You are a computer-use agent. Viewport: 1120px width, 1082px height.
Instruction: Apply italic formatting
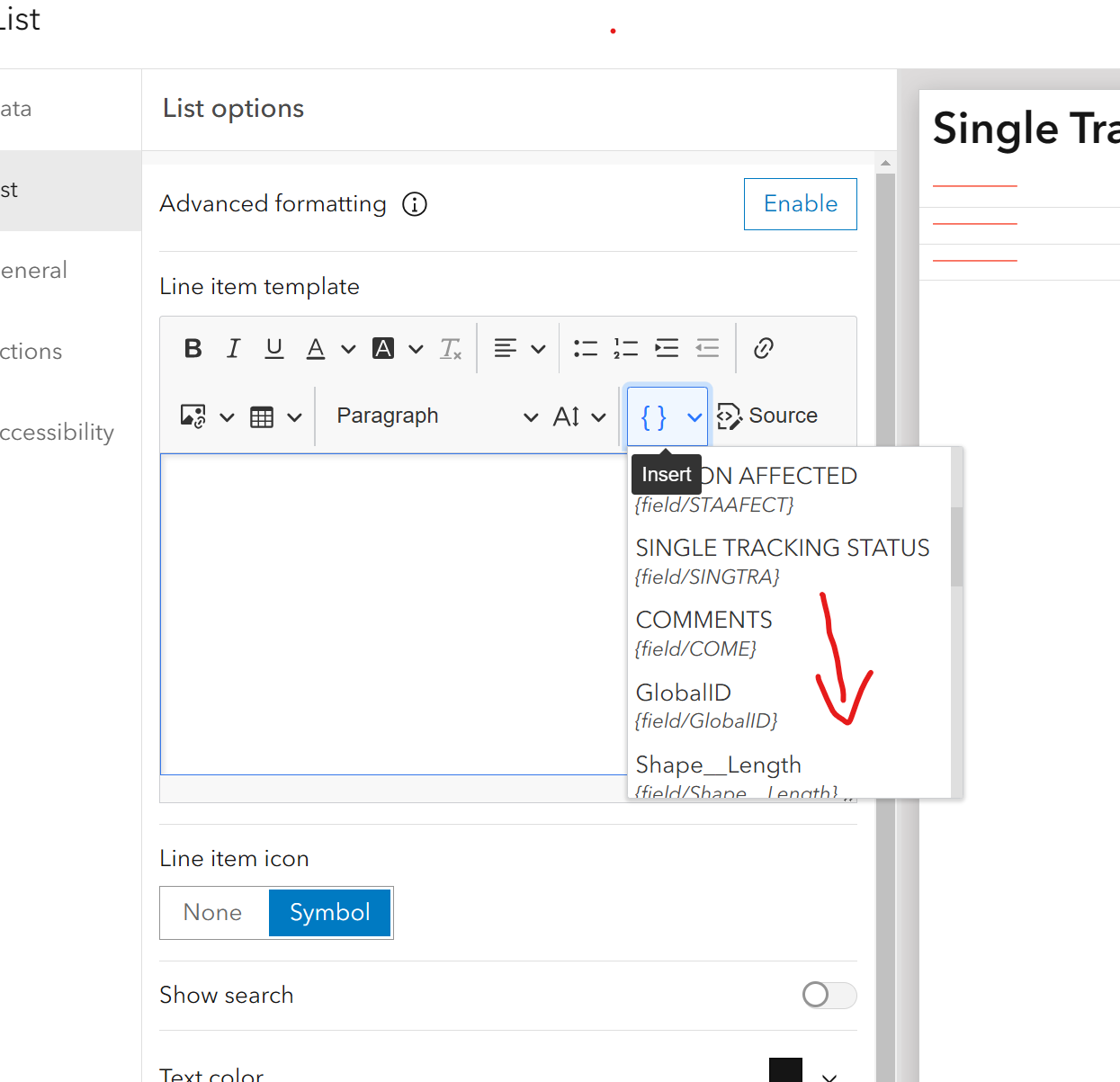tap(233, 348)
